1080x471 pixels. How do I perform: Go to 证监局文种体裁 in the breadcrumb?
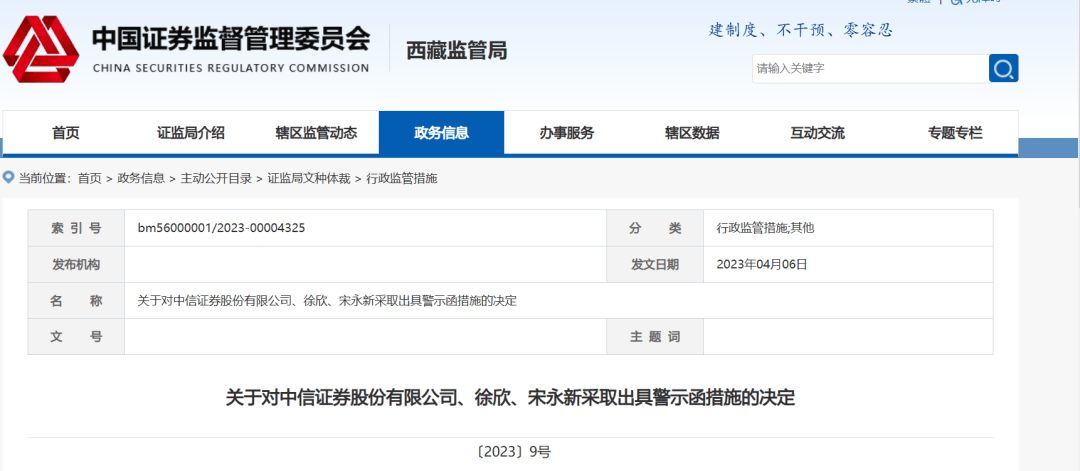[x=309, y=178]
